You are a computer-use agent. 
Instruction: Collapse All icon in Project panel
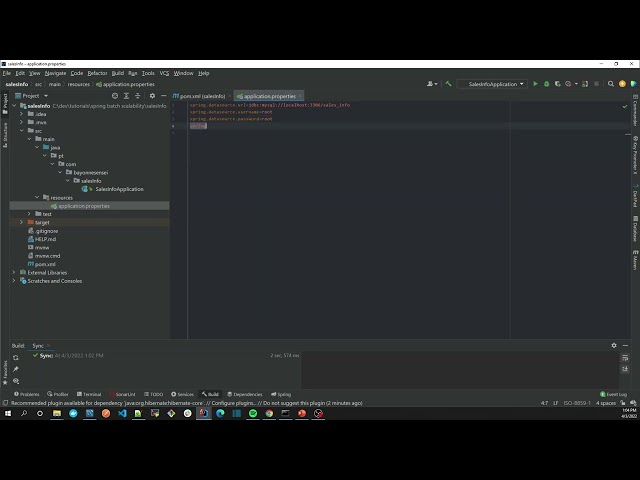(x=138, y=96)
